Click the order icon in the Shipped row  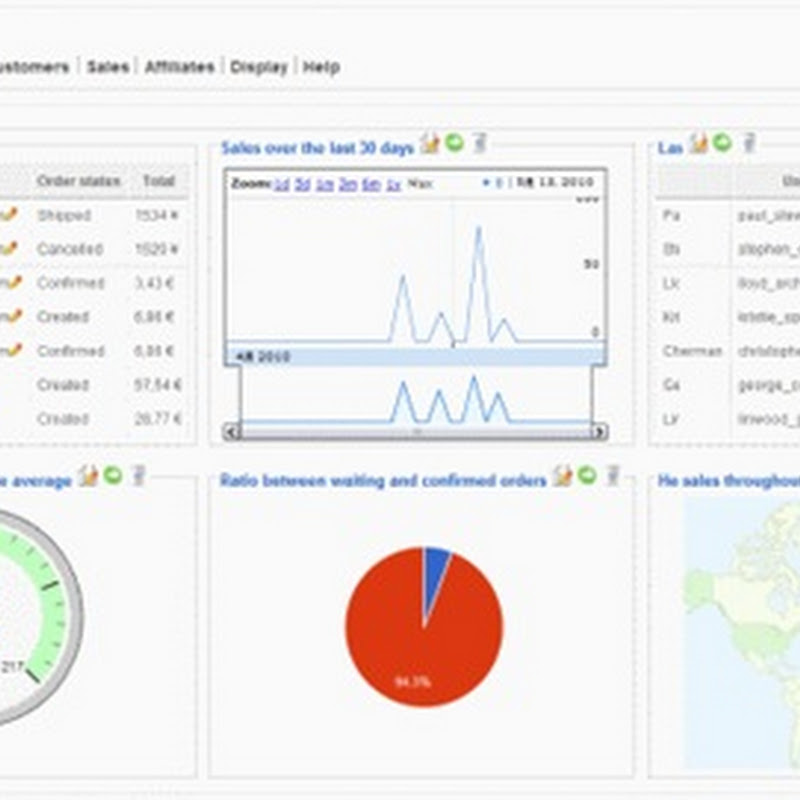click(x=9, y=215)
